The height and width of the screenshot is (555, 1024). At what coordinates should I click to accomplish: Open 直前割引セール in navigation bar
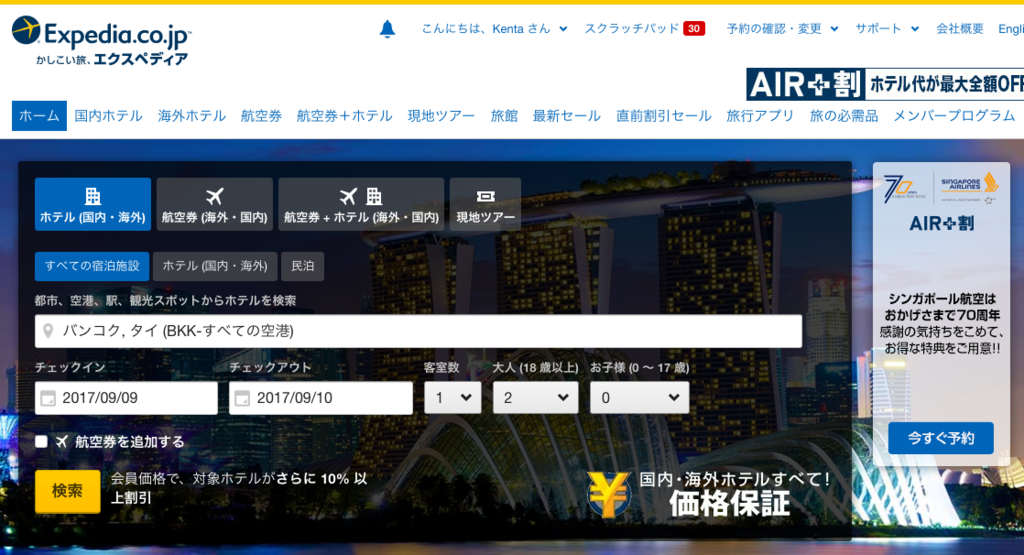664,116
